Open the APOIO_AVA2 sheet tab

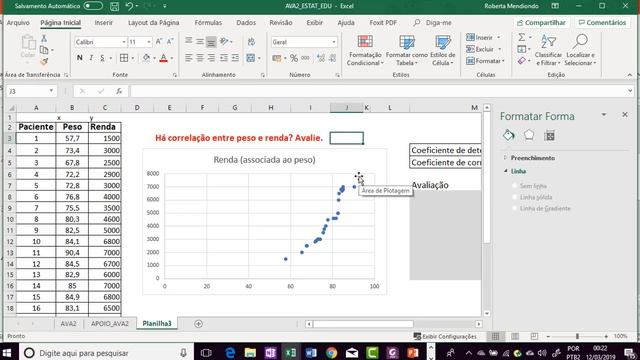click(x=109, y=324)
